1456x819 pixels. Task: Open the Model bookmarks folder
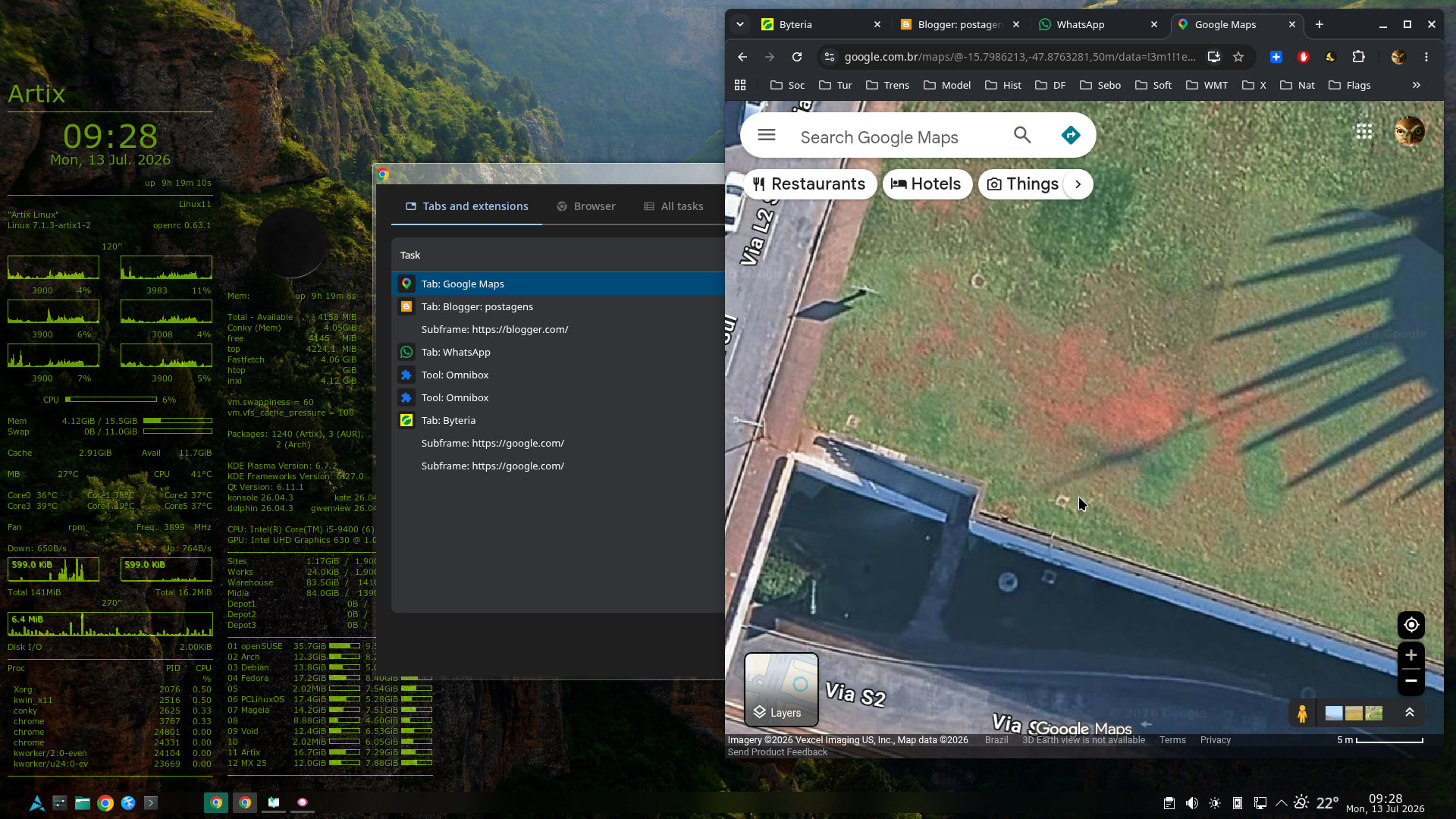[x=947, y=85]
